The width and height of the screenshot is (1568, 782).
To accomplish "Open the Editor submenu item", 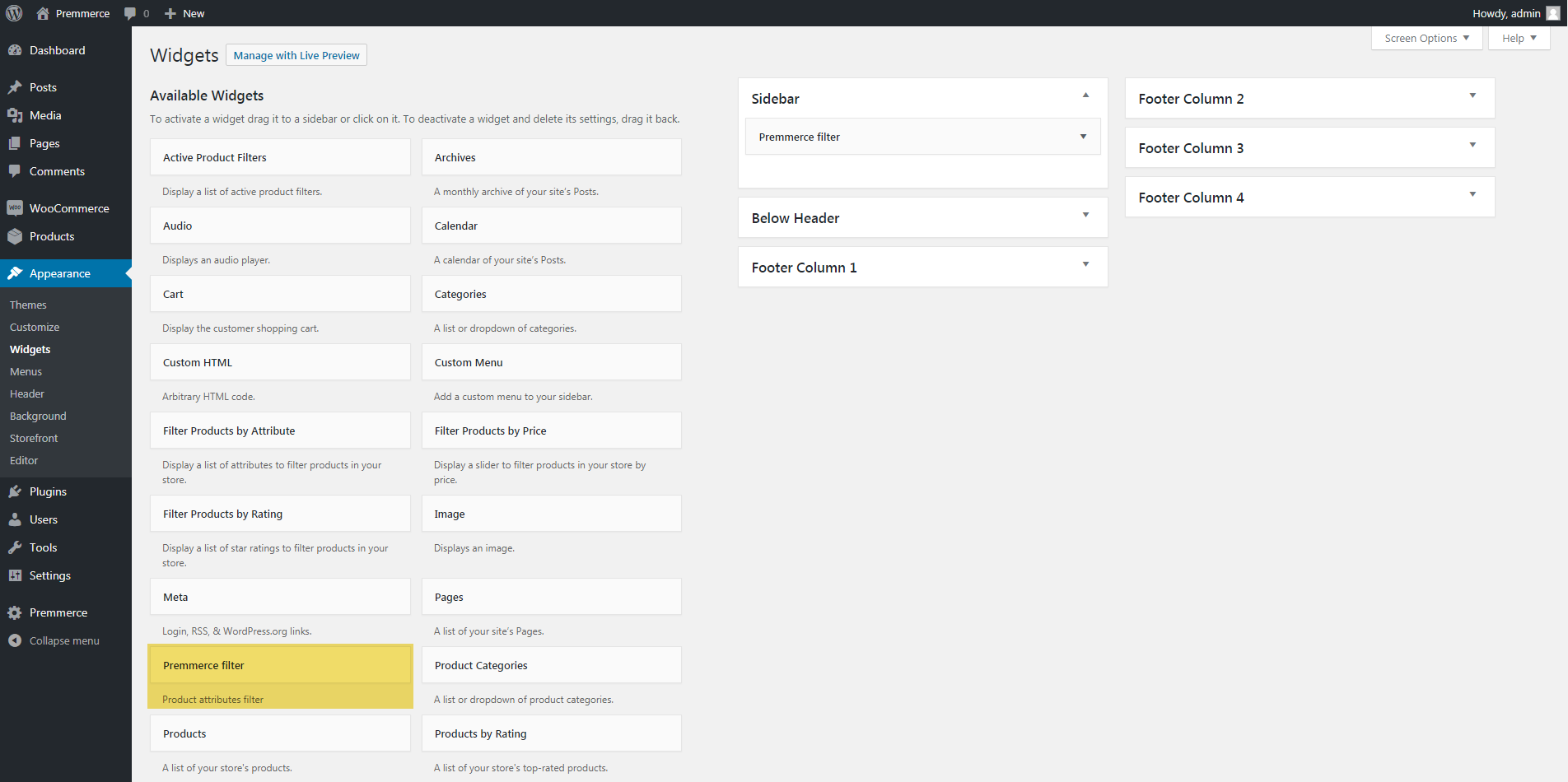I will (24, 460).
